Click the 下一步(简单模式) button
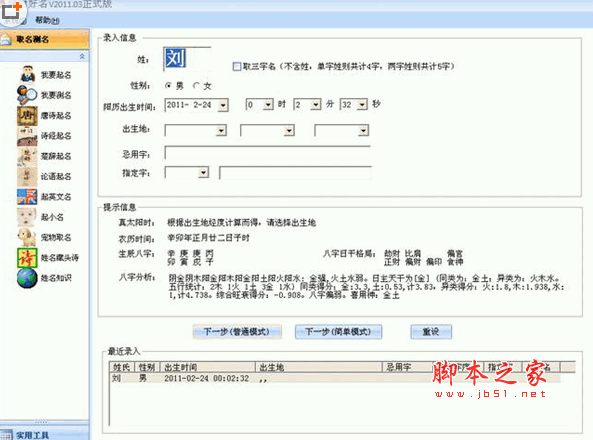The image size is (593, 440). [338, 332]
